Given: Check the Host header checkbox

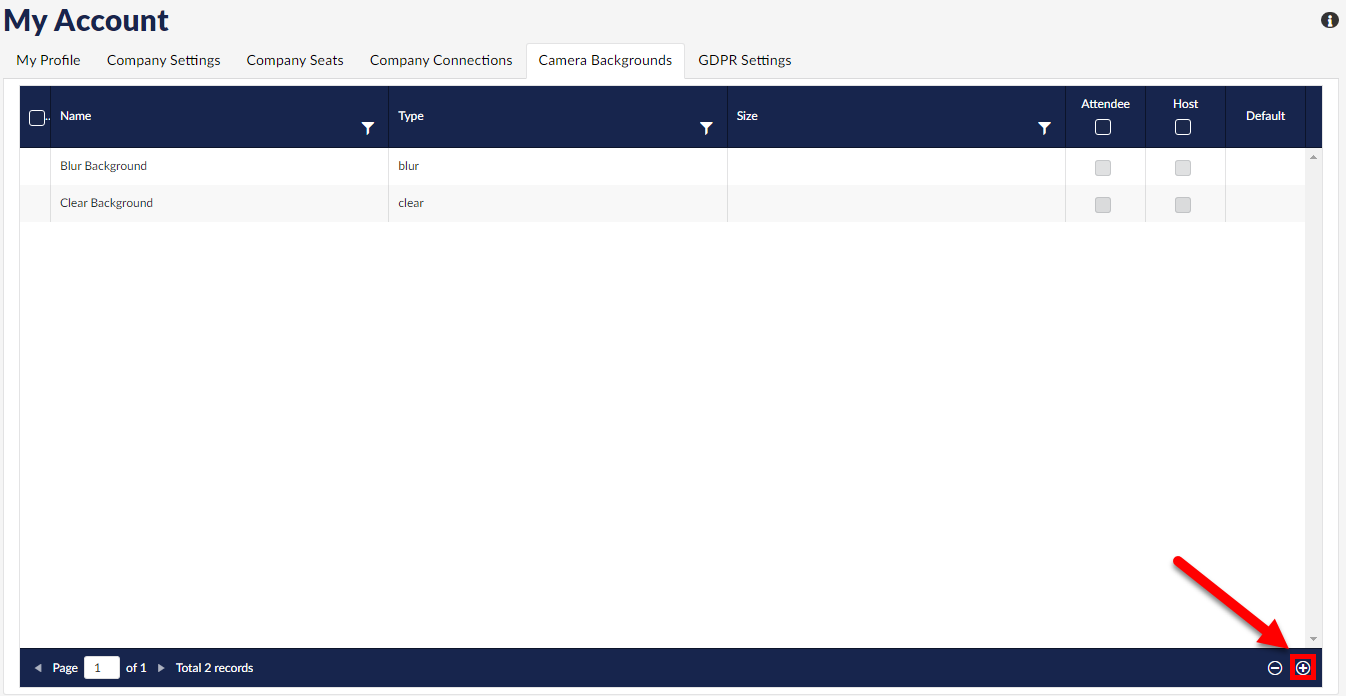Looking at the screenshot, I should (1183, 127).
